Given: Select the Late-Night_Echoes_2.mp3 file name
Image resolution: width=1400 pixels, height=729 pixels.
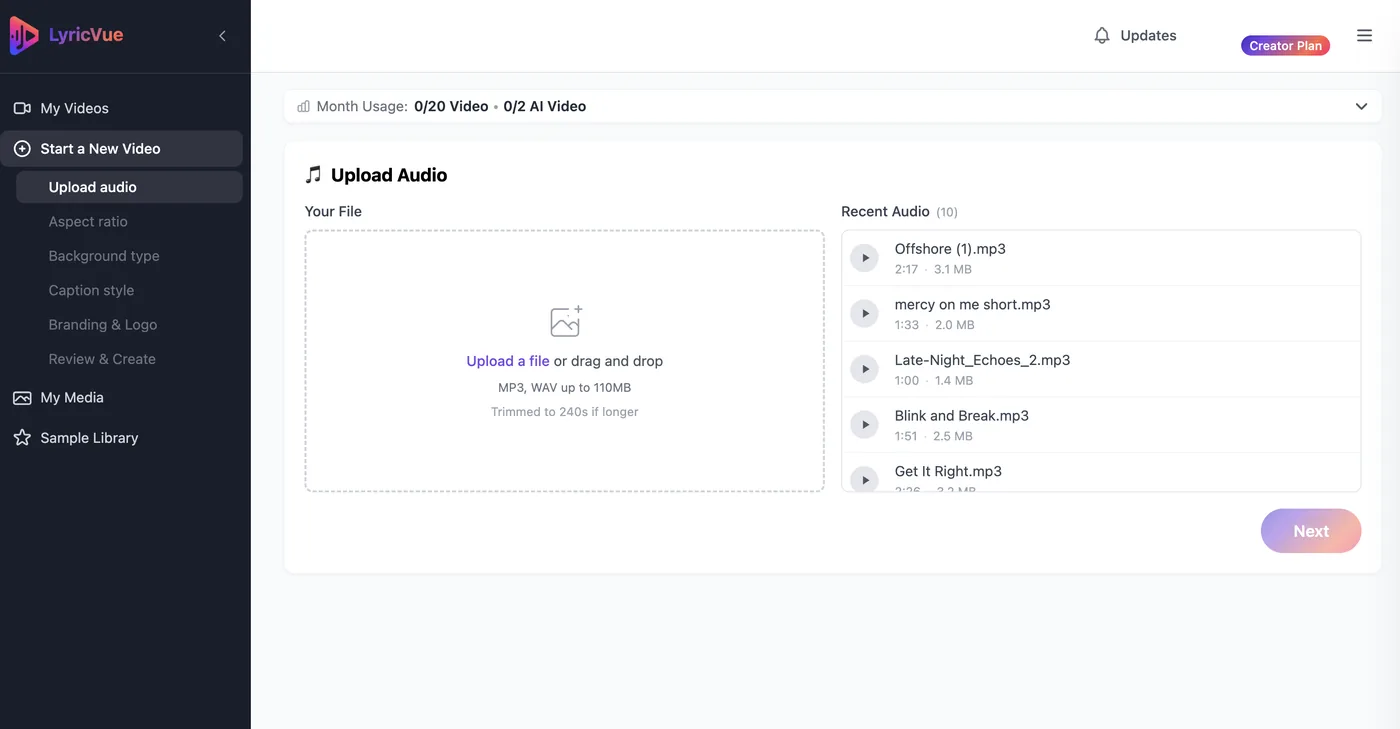Looking at the screenshot, I should 982,360.
